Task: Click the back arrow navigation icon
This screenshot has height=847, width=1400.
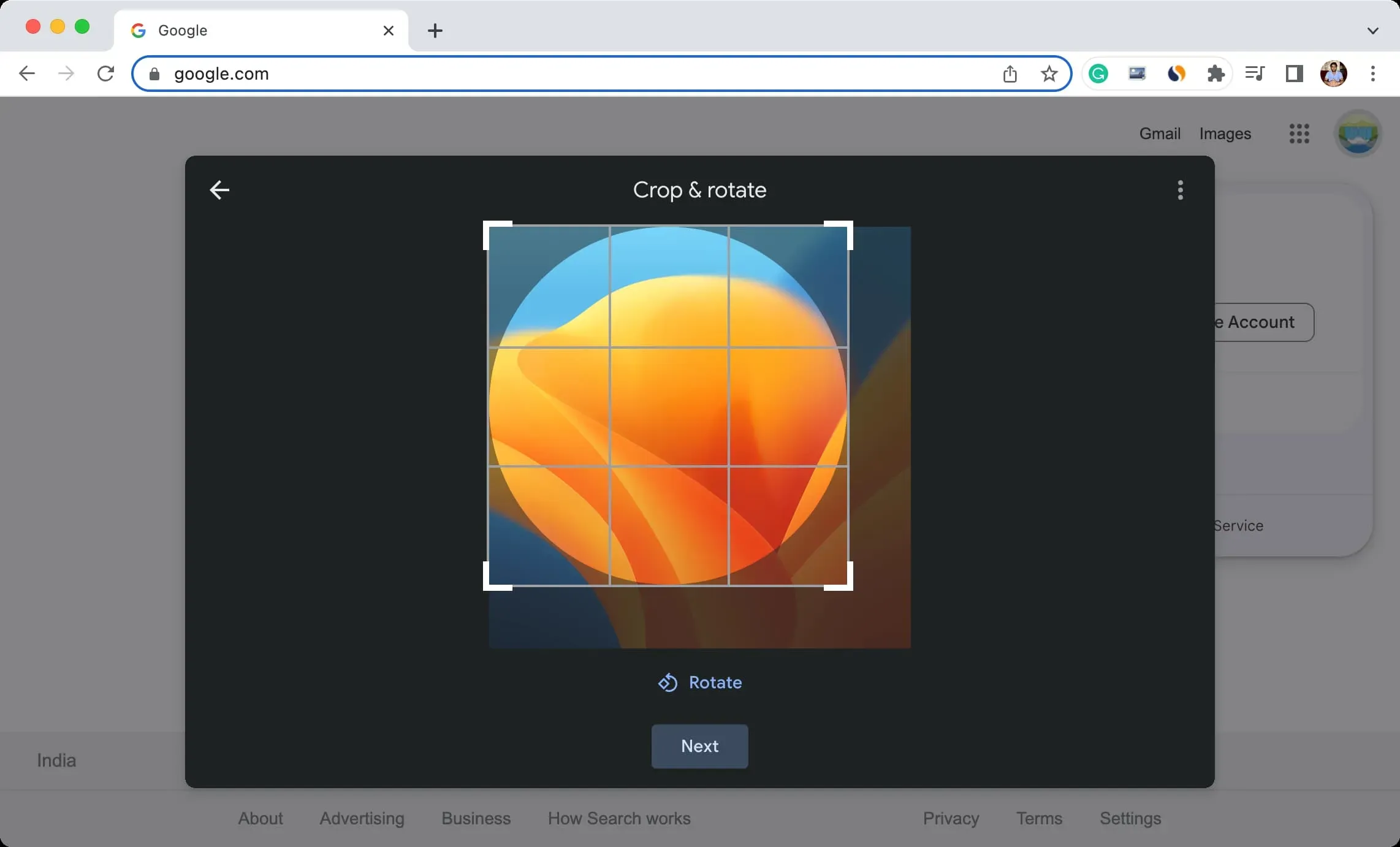Action: (219, 190)
